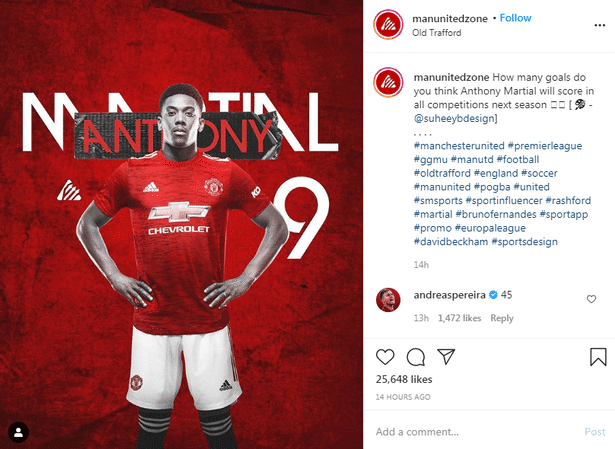This screenshot has height=449, width=615.
Task: Click the Add a comment field
Action: click(477, 432)
